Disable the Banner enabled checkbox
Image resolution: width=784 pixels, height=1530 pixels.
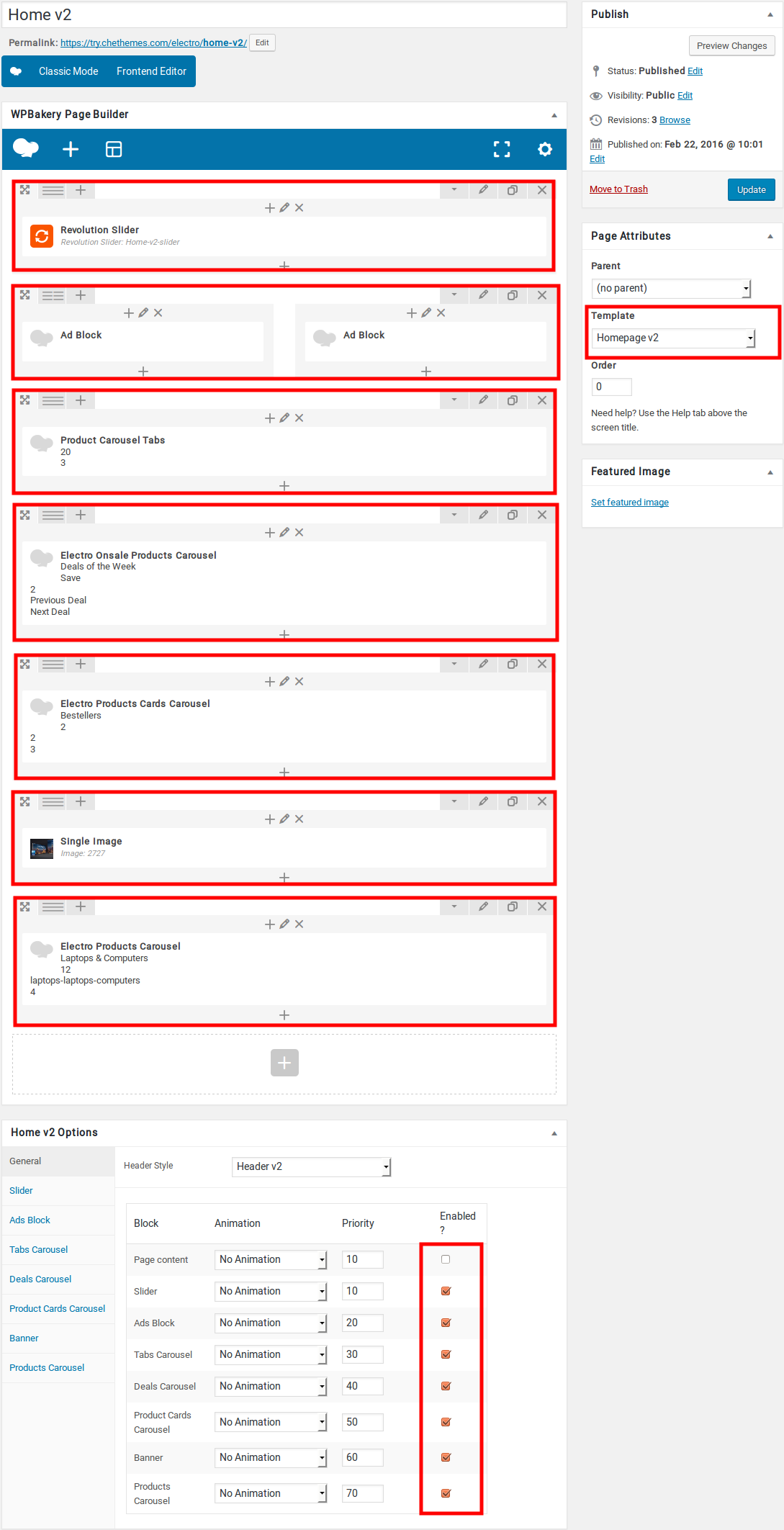[x=446, y=1457]
